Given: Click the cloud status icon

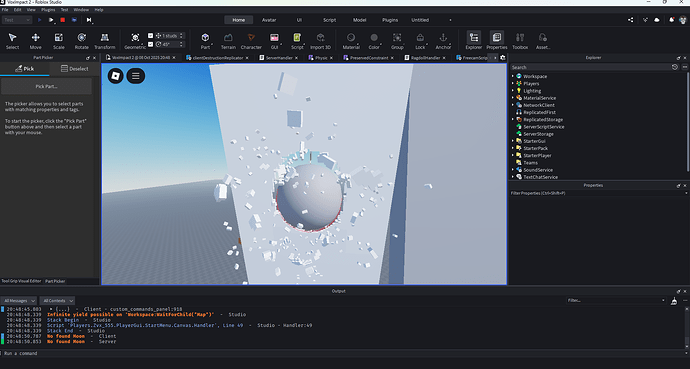Looking at the screenshot, I should coord(657,20).
